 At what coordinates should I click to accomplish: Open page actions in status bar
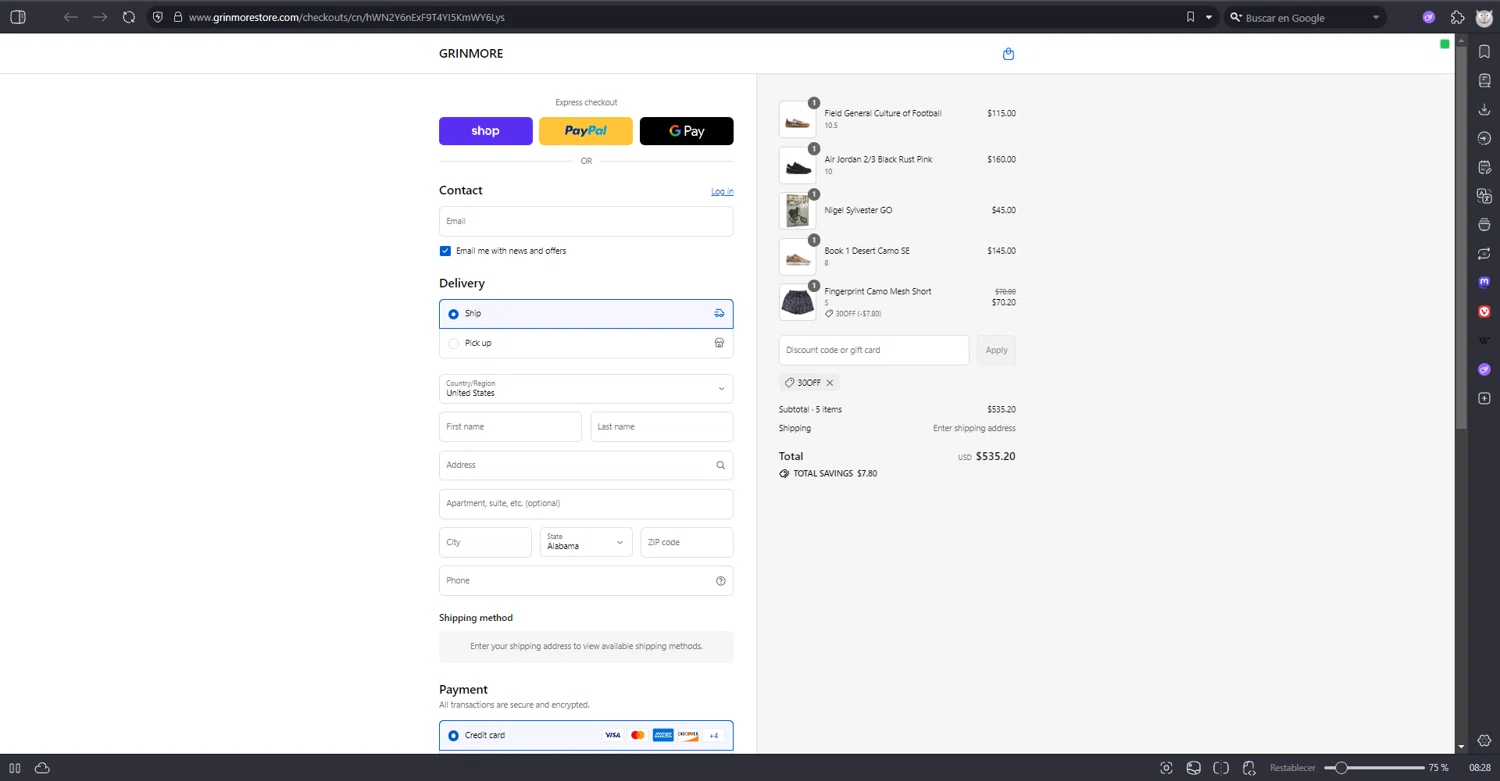pyautogui.click(x=1249, y=768)
